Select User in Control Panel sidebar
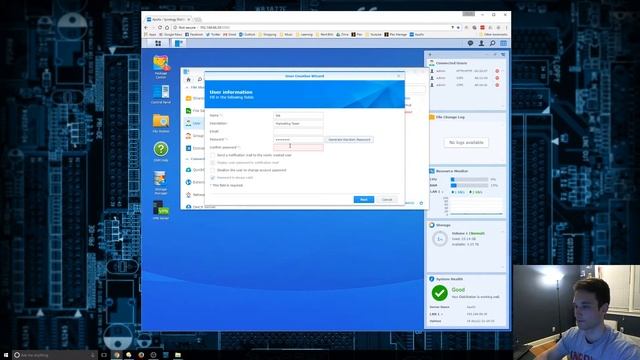The image size is (640, 360). click(x=193, y=123)
